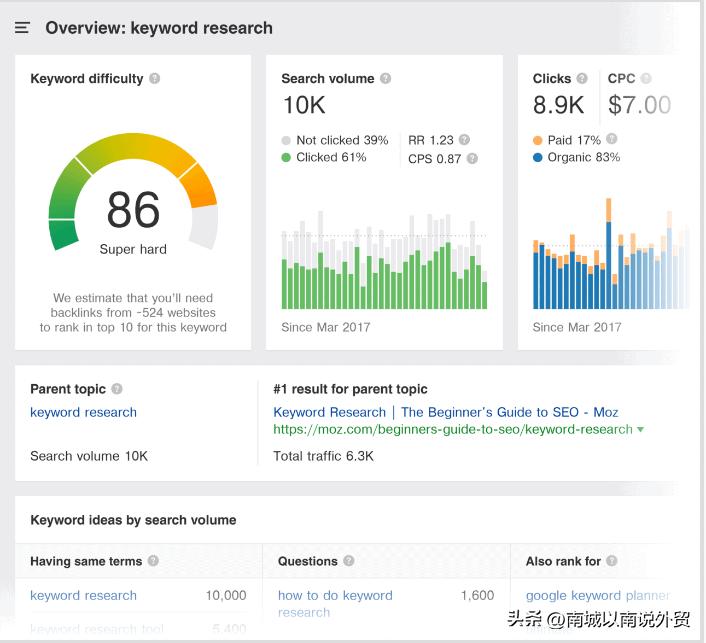This screenshot has height=643, width=706.
Task: Open the google keyword planner link
Action: coord(598,595)
